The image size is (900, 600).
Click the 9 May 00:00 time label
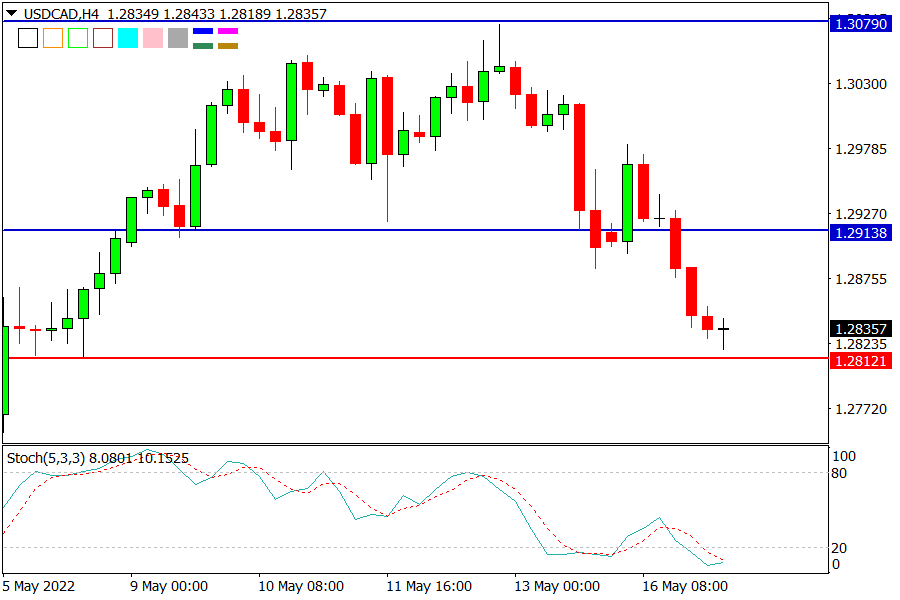[169, 586]
